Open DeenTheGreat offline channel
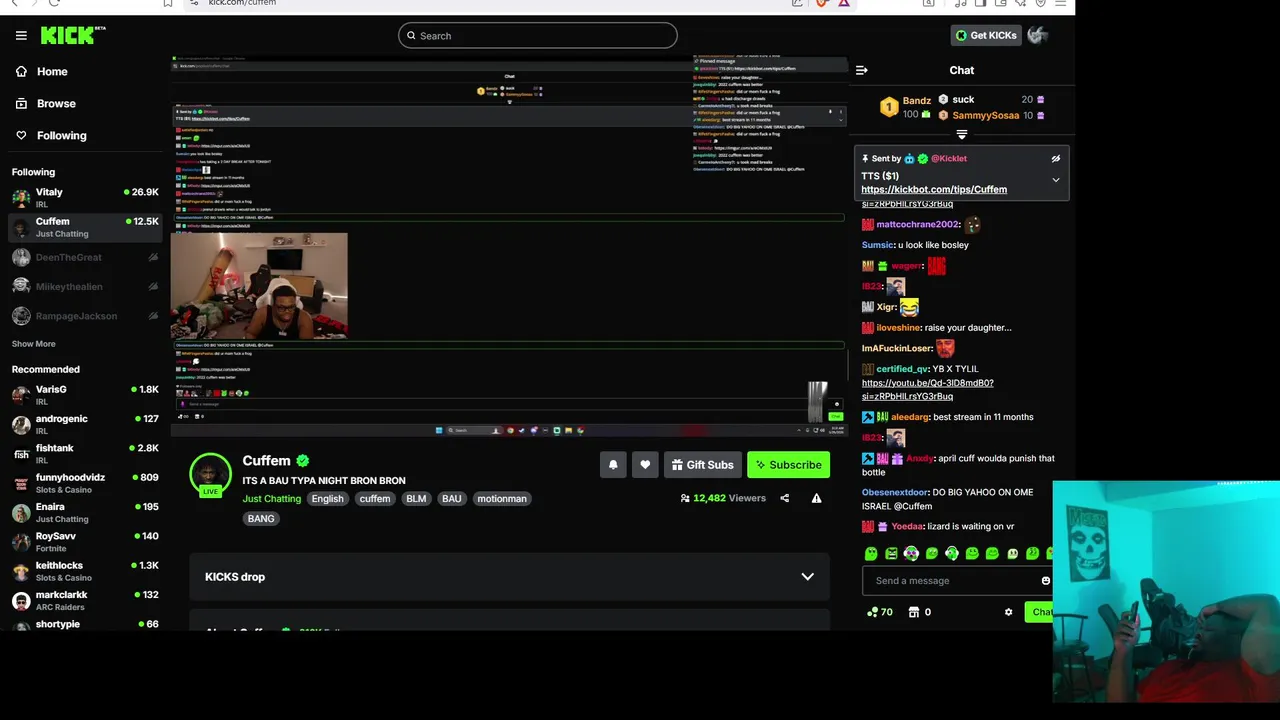The height and width of the screenshot is (720, 1280). tap(85, 258)
